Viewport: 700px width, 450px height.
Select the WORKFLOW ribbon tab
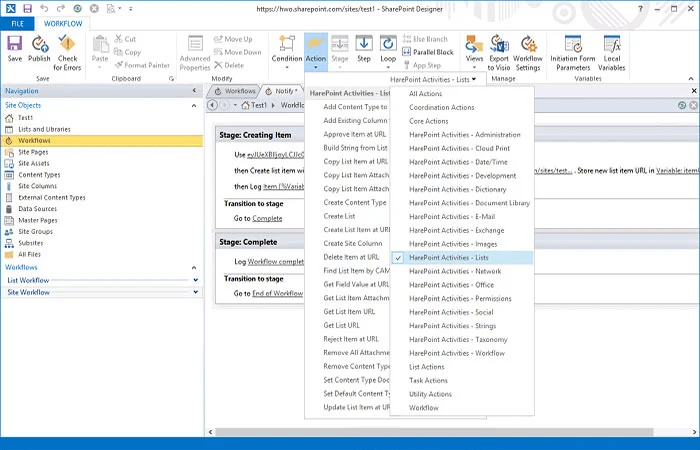pyautogui.click(x=63, y=24)
